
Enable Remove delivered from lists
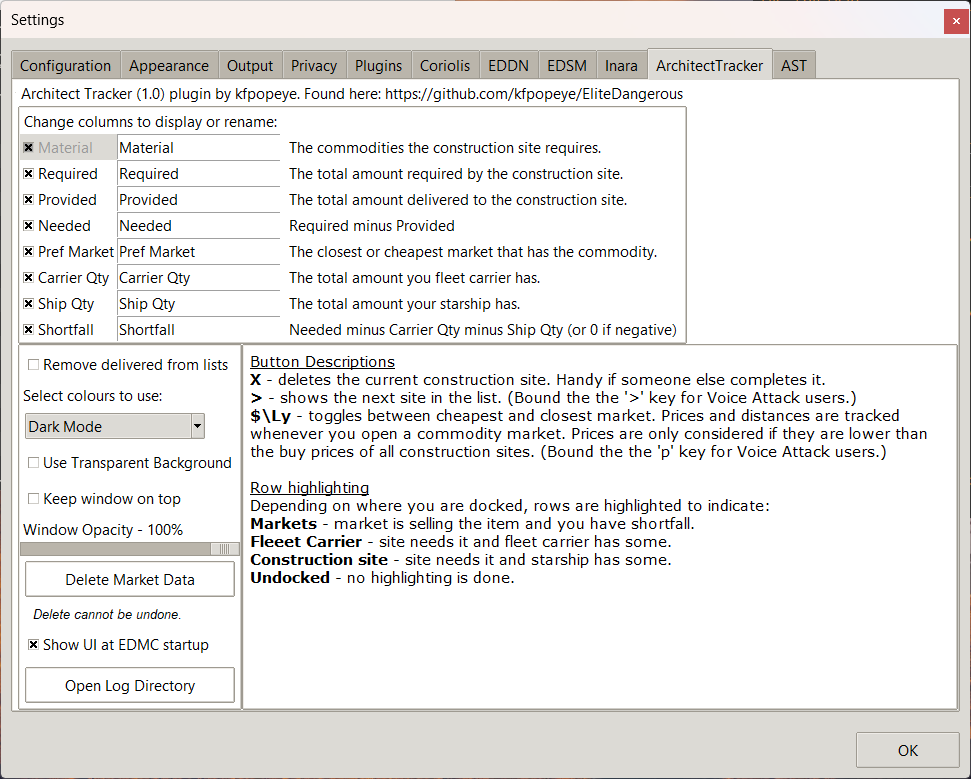coord(33,365)
